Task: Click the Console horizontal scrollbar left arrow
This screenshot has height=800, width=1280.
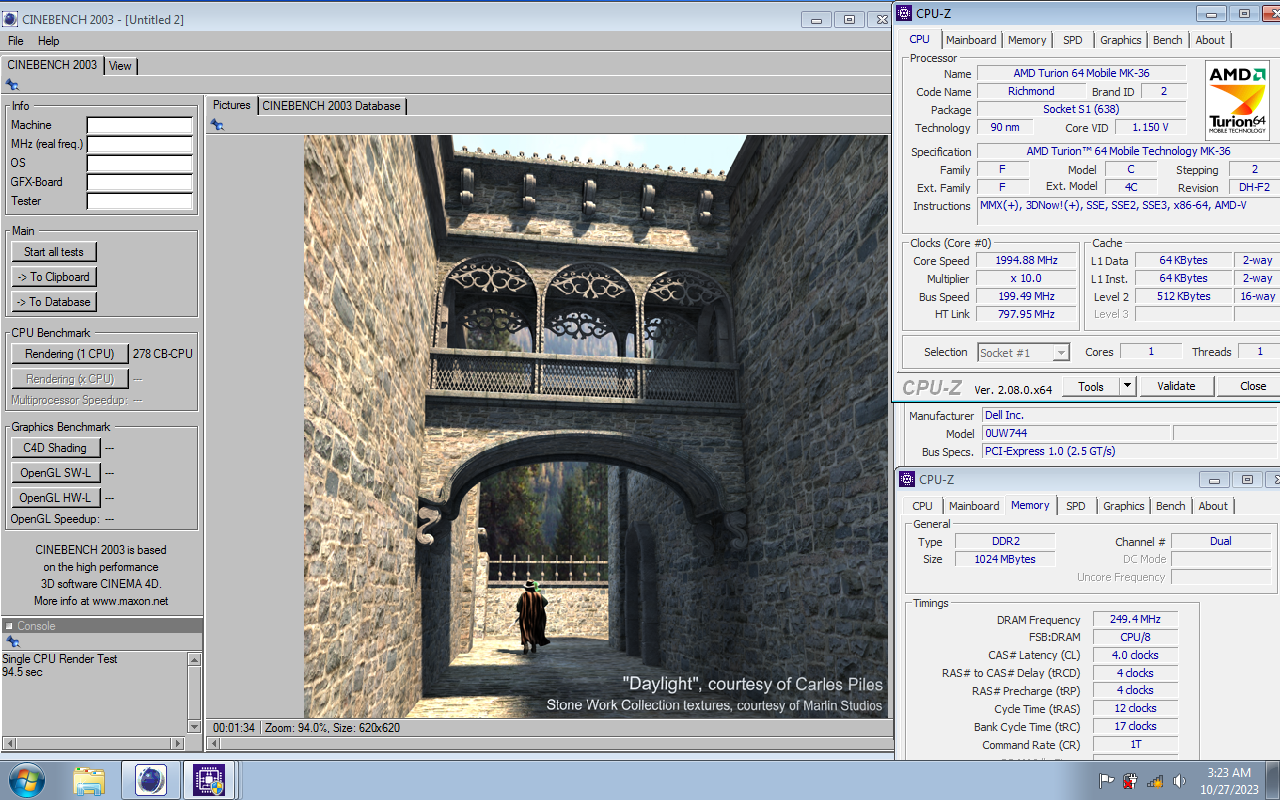Action: coord(9,743)
